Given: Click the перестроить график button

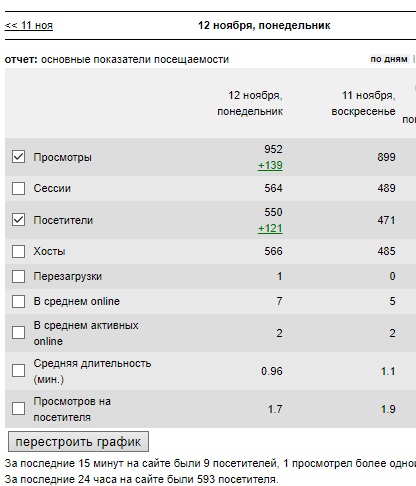Looking at the screenshot, I should coord(78,442).
